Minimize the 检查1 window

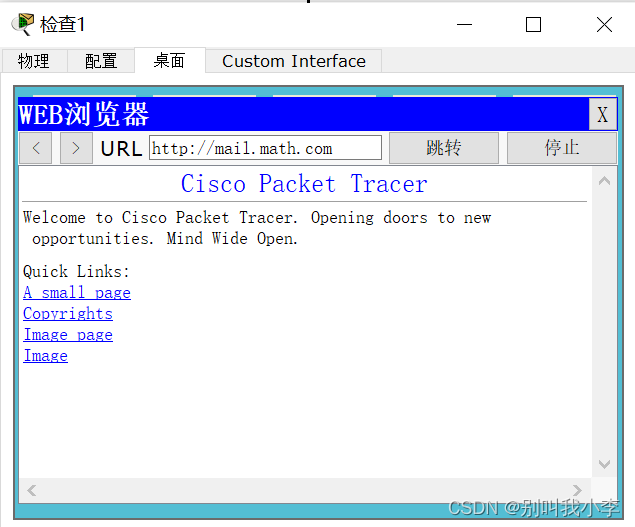tap(465, 25)
